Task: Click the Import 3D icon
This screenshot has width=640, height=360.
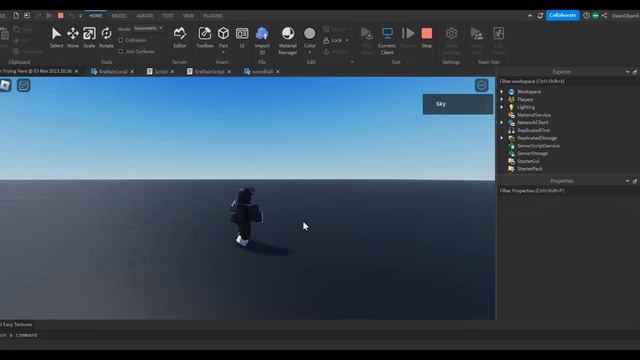Action: point(262,33)
